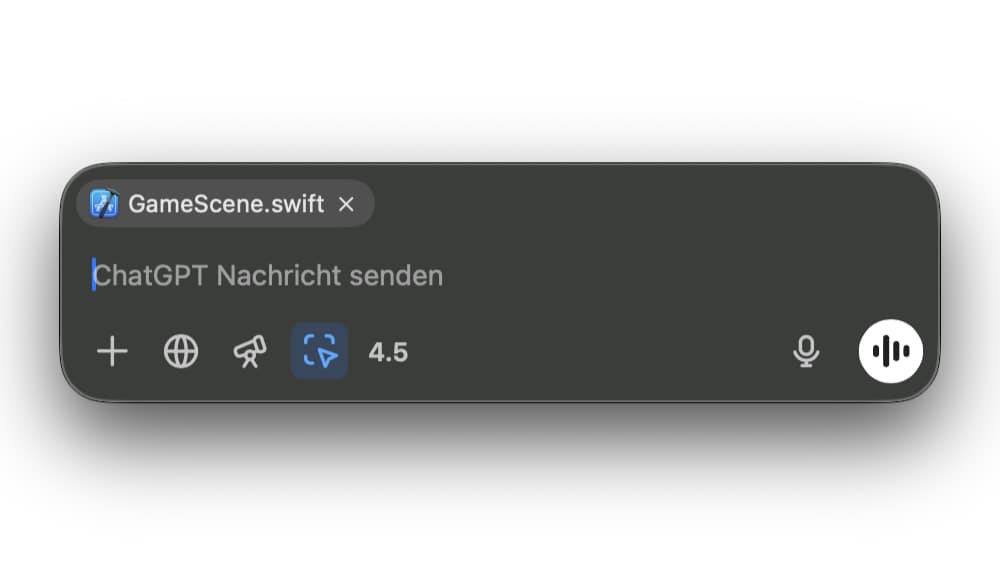Select the GameScene.swift file label
The height and width of the screenshot is (573, 1000).
[226, 204]
